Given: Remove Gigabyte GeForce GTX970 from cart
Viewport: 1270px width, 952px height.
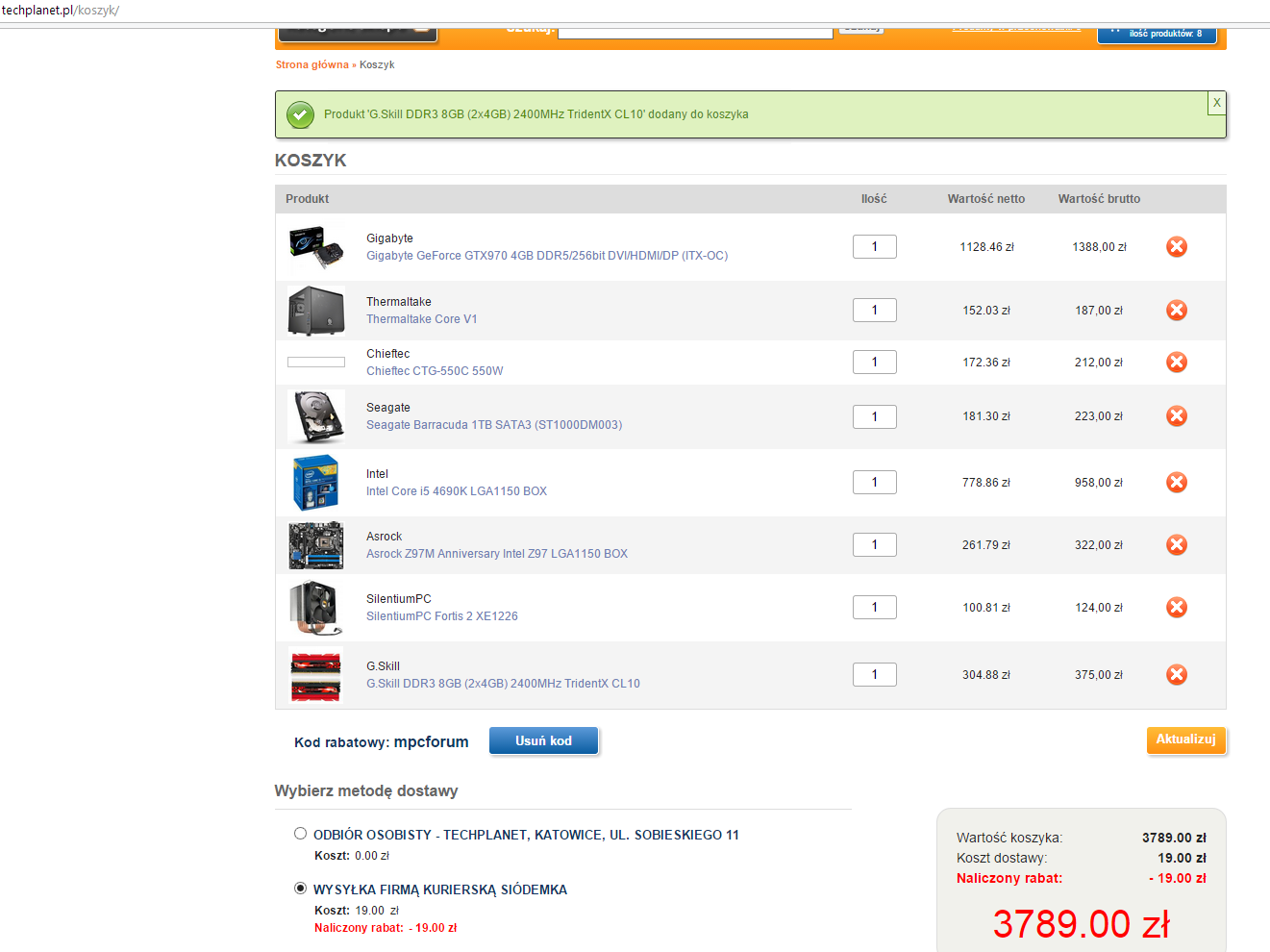Looking at the screenshot, I should pyautogui.click(x=1177, y=247).
